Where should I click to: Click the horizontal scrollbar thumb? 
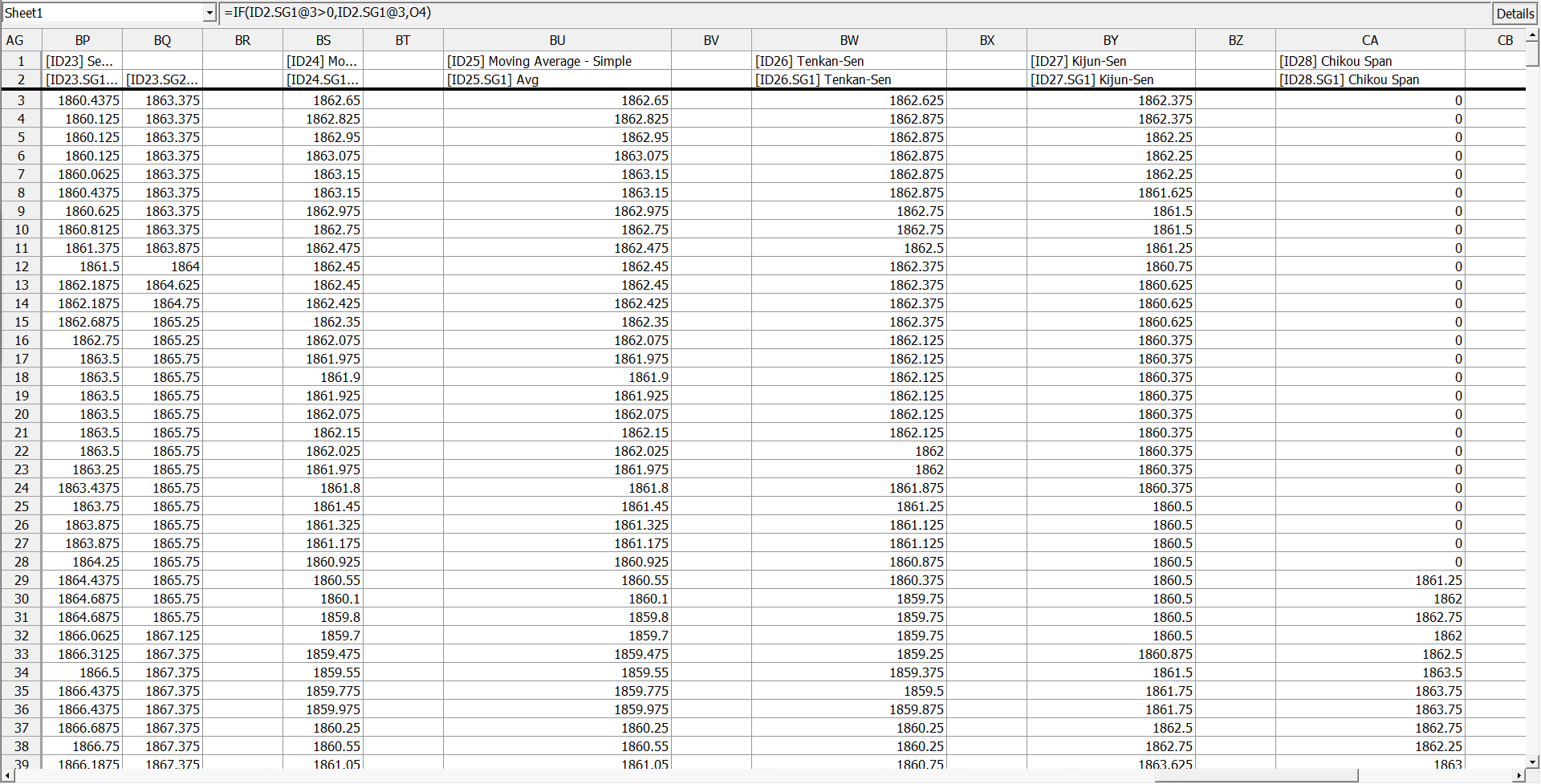click(x=1258, y=776)
